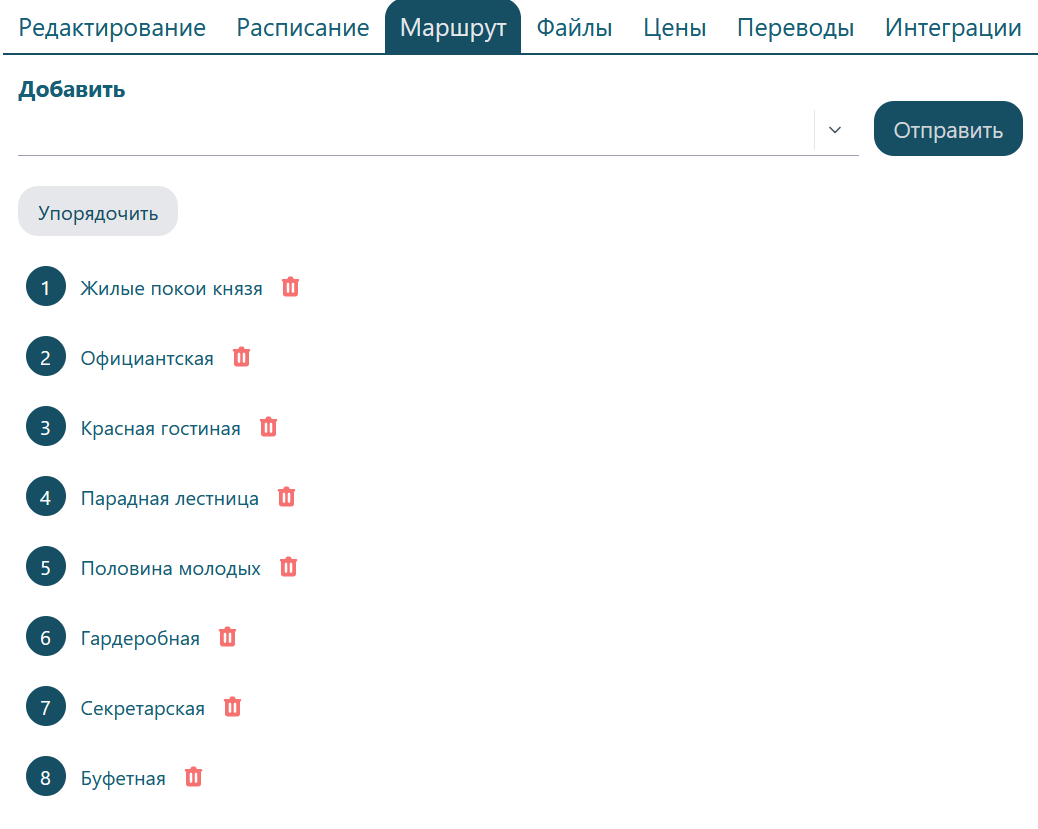
Task: Click the Упорядочить button
Action: (x=98, y=212)
